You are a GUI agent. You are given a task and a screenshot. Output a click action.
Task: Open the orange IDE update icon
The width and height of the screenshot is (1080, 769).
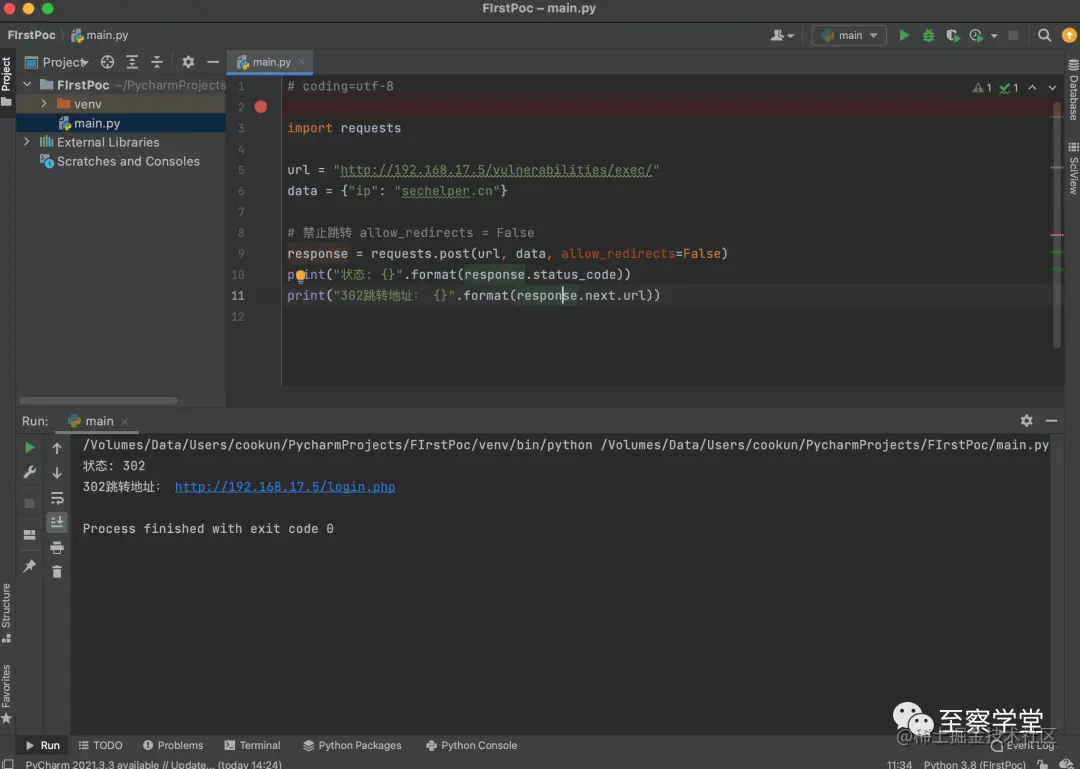[x=1069, y=35]
